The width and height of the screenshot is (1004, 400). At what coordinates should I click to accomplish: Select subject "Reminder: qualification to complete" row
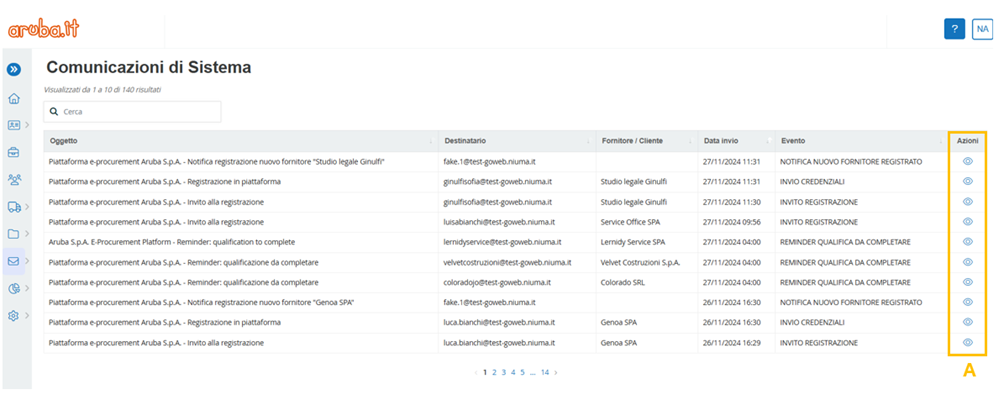pos(172,242)
